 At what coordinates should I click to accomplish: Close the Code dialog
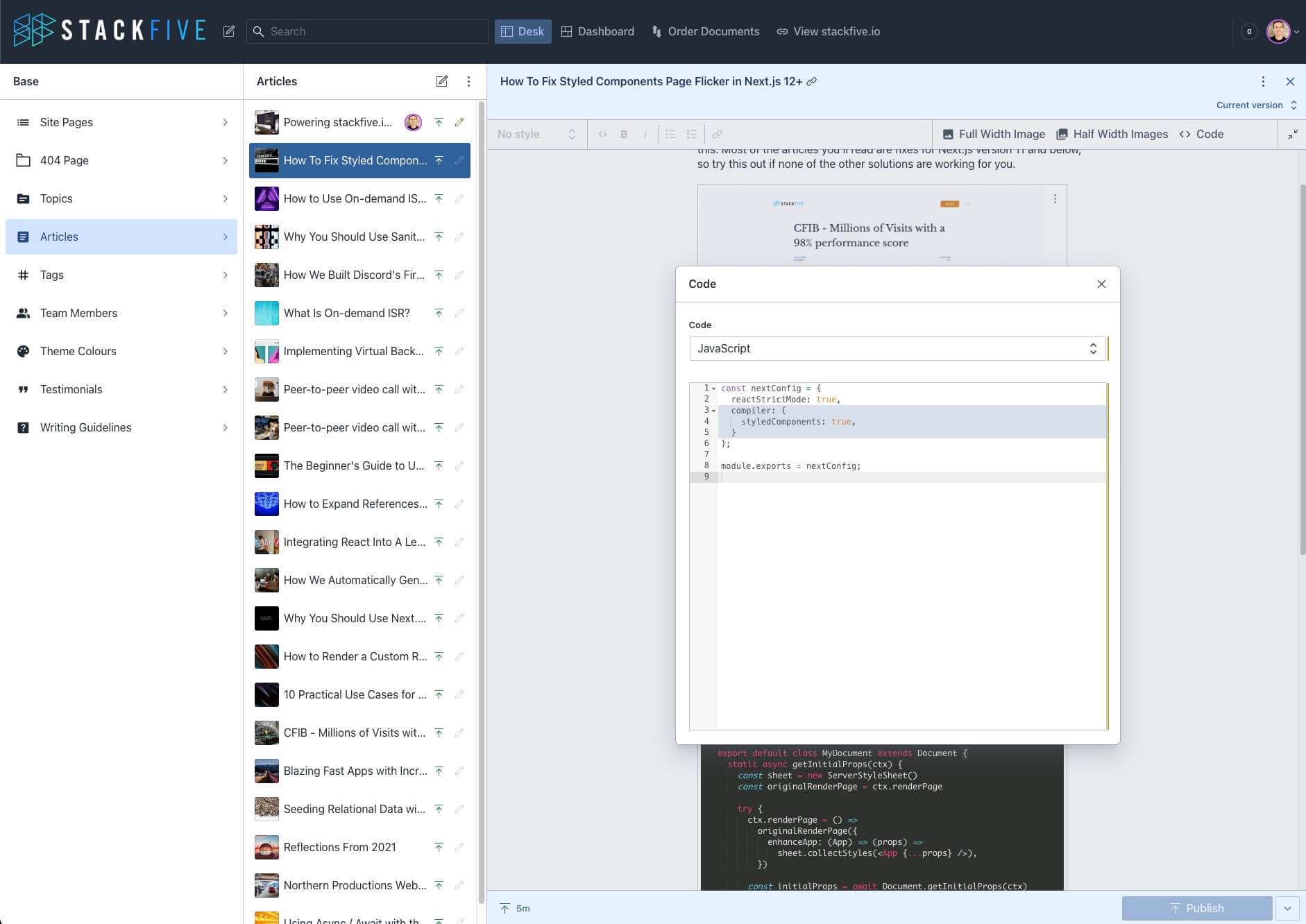click(1101, 284)
